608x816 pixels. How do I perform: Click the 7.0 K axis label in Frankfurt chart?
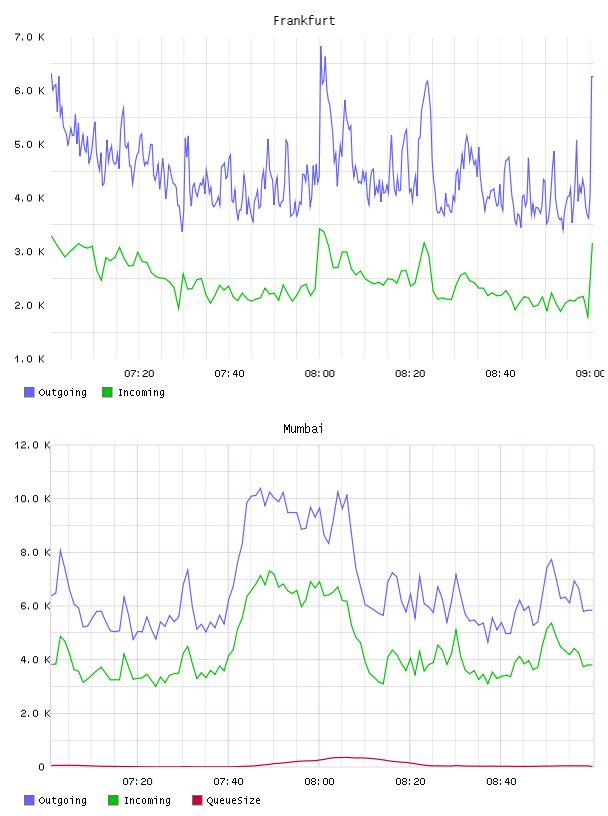[x=29, y=37]
